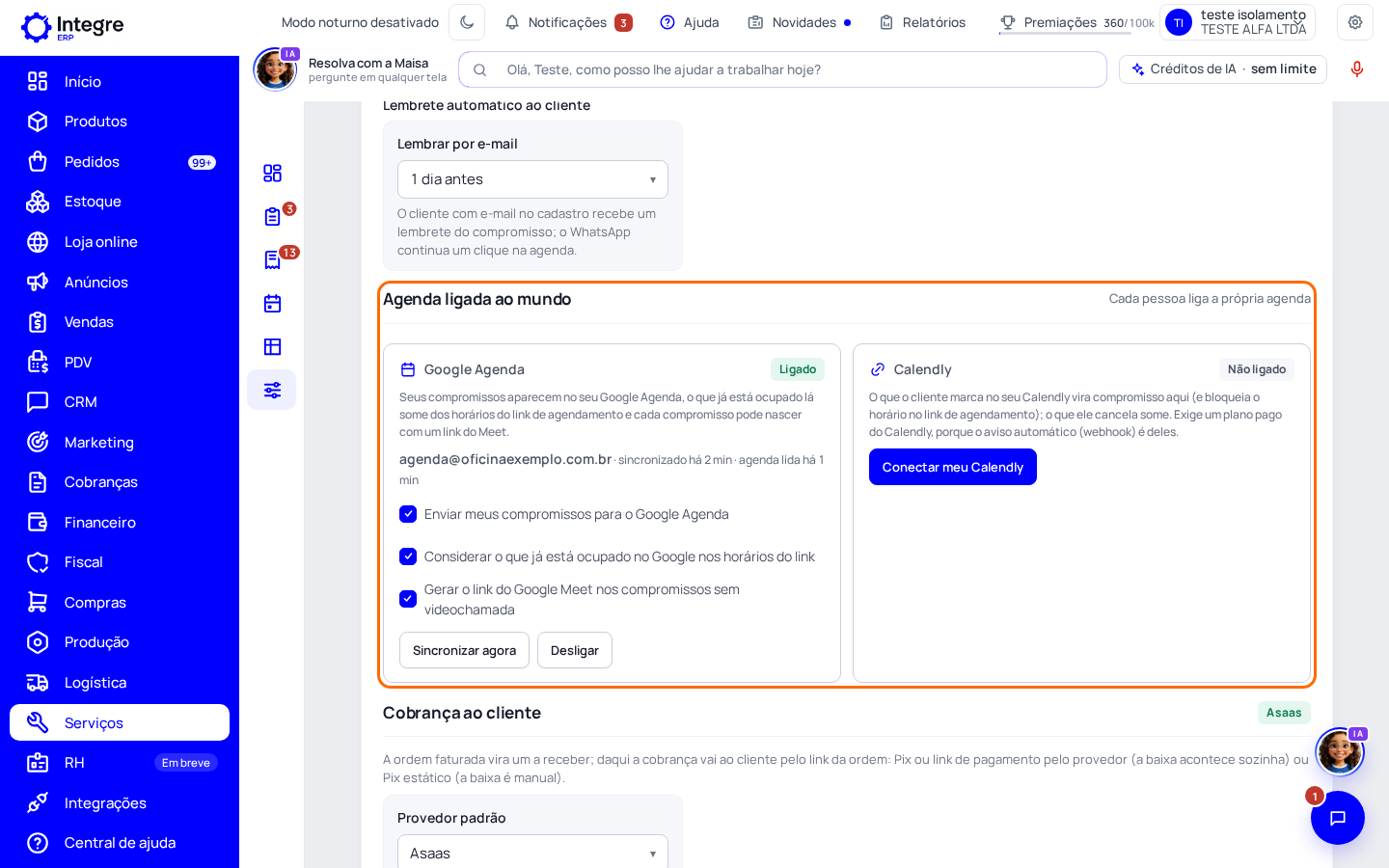Open settings gear icon

coord(1355,22)
